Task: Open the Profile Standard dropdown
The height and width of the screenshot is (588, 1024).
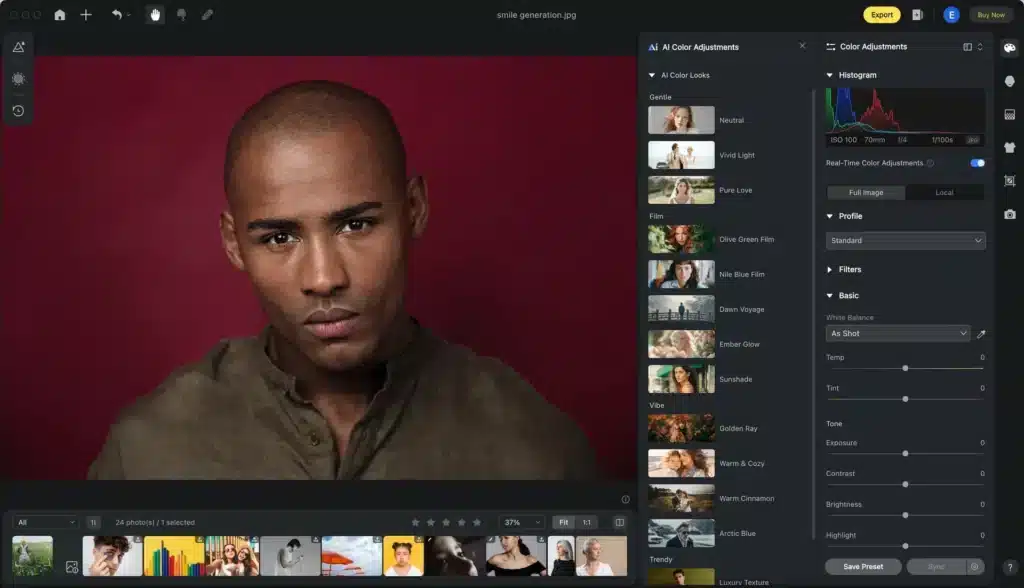Action: pos(905,240)
